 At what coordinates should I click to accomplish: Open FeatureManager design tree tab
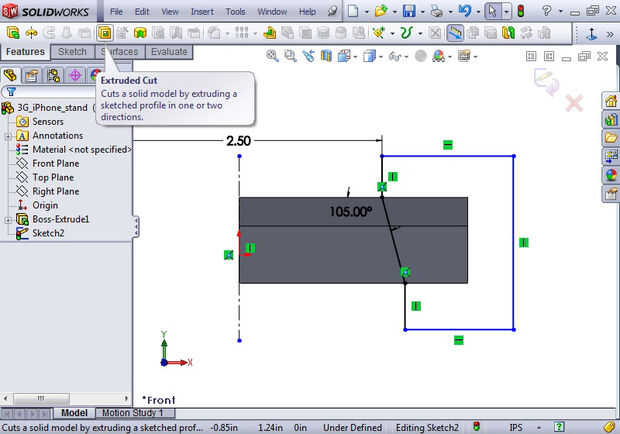click(x=10, y=75)
